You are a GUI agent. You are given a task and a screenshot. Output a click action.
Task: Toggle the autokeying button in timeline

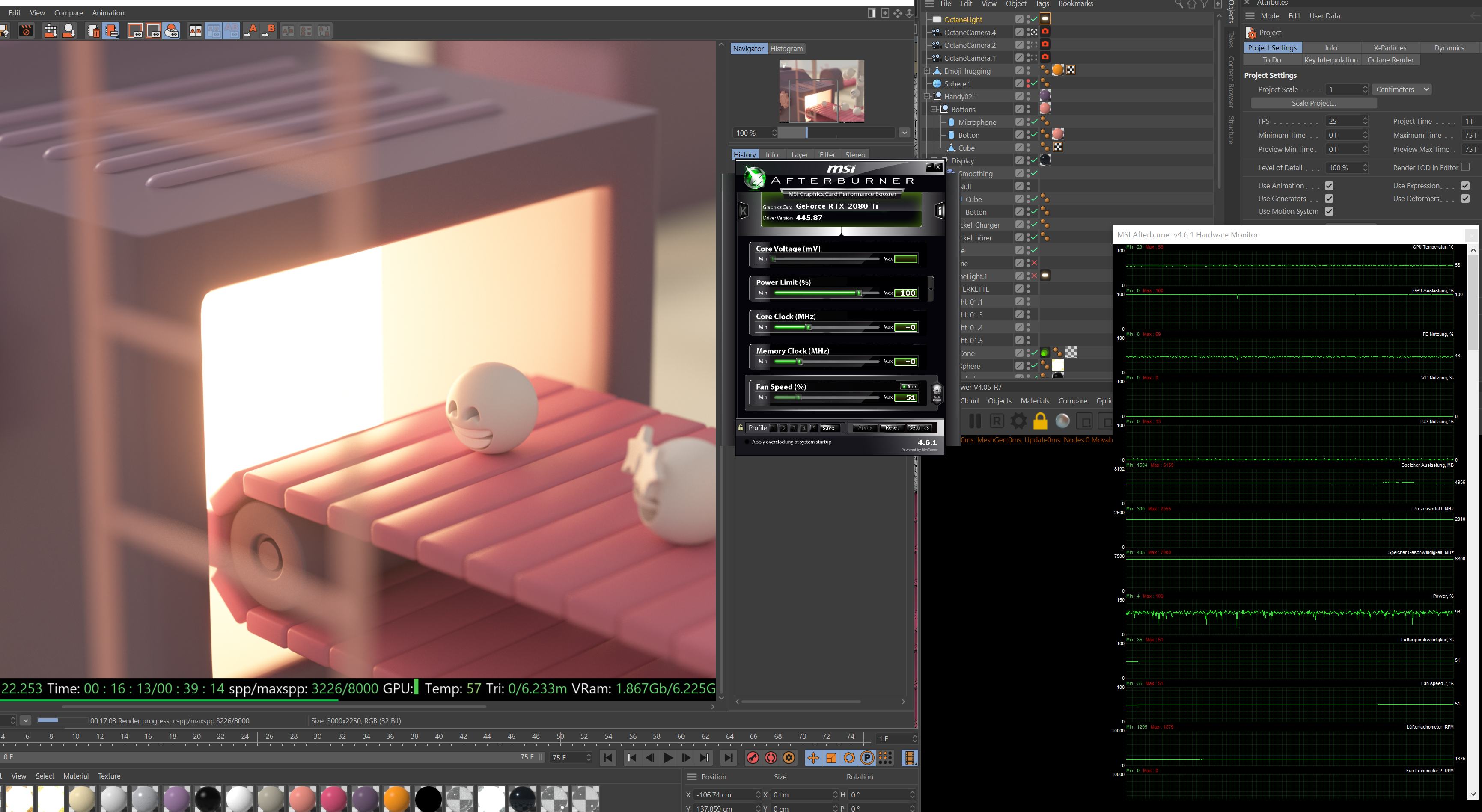(771, 758)
